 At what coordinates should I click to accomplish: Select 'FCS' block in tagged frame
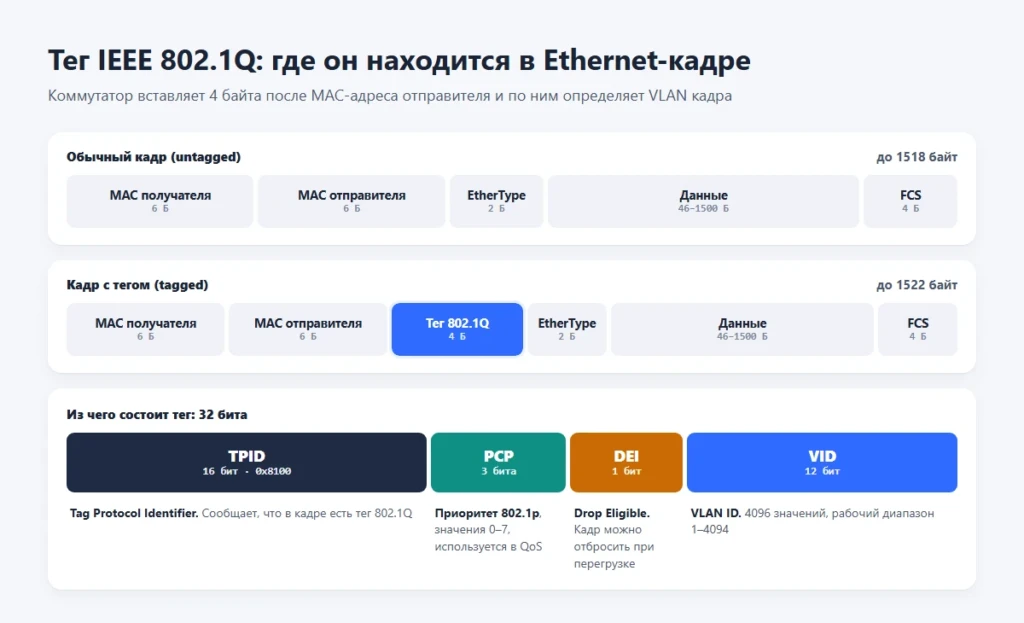918,329
